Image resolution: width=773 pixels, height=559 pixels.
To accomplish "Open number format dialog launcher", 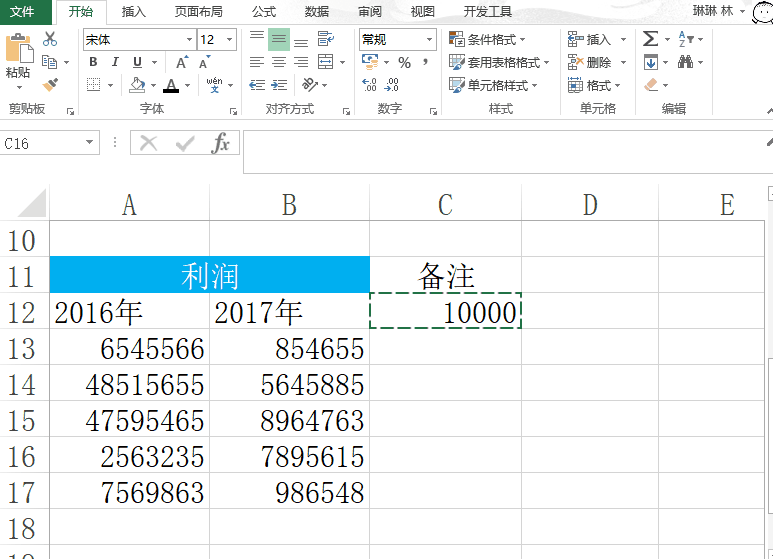I will pyautogui.click(x=433, y=112).
